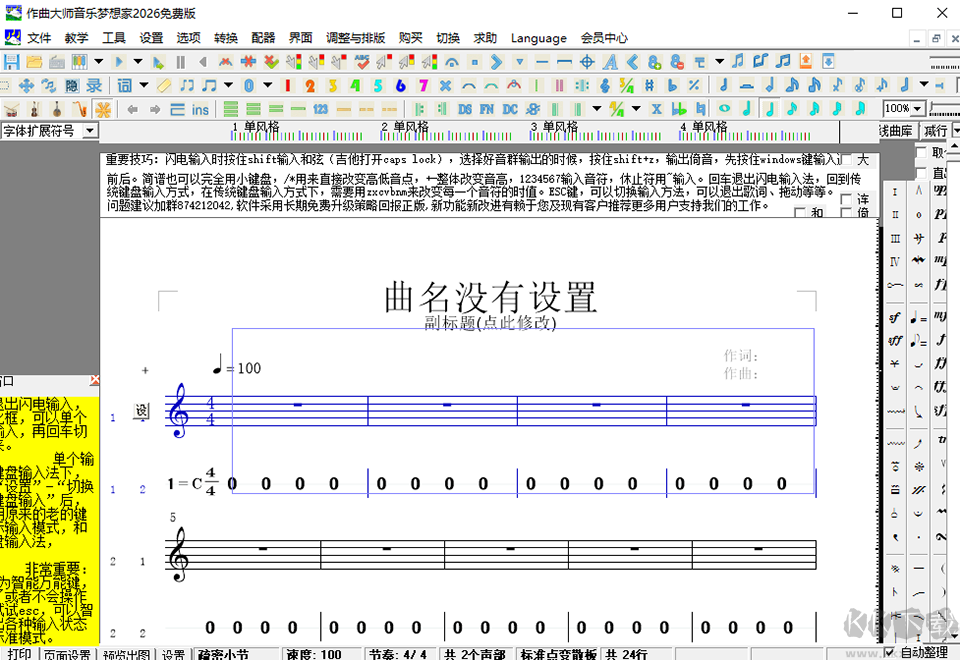Click the 123 numbering icon
Screen dimensions: 960x660
(321, 110)
